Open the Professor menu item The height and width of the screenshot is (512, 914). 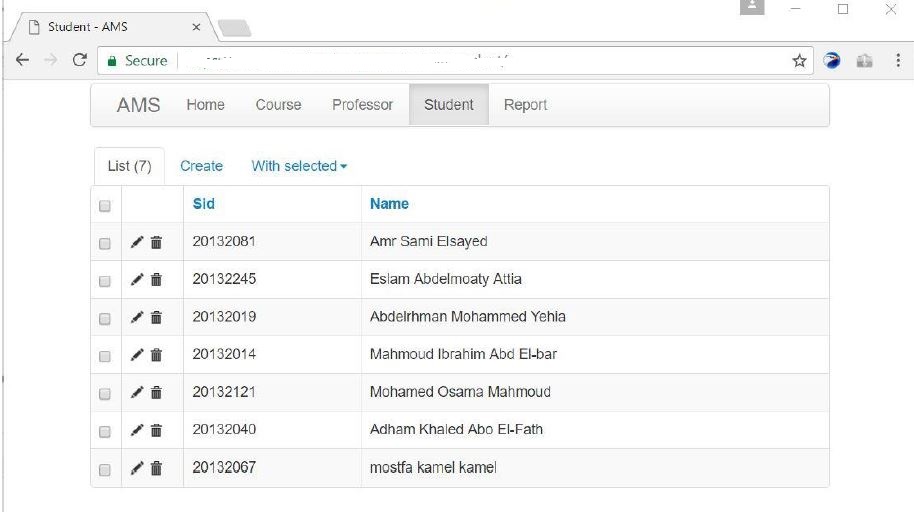coord(363,105)
